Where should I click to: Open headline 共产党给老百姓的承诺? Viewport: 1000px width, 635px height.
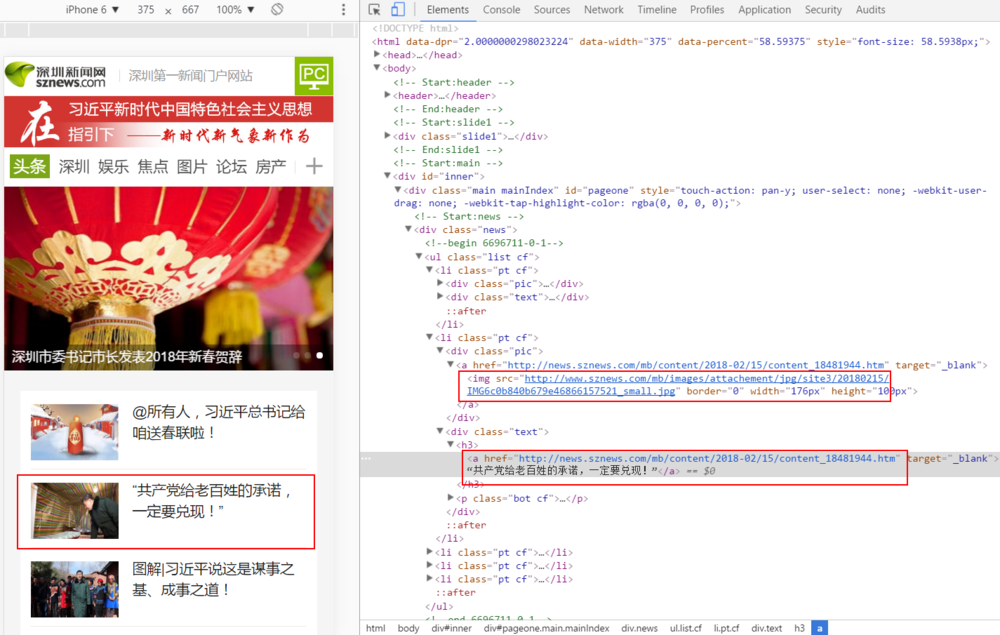pos(212,500)
